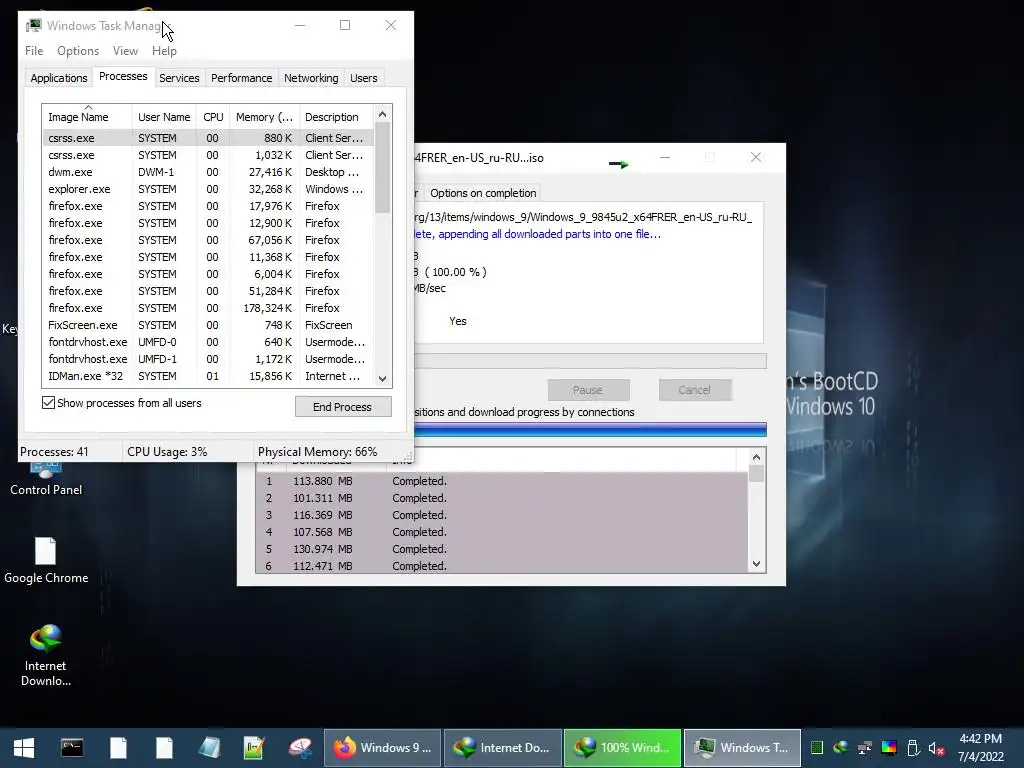Click Cancel button in download window

694,390
